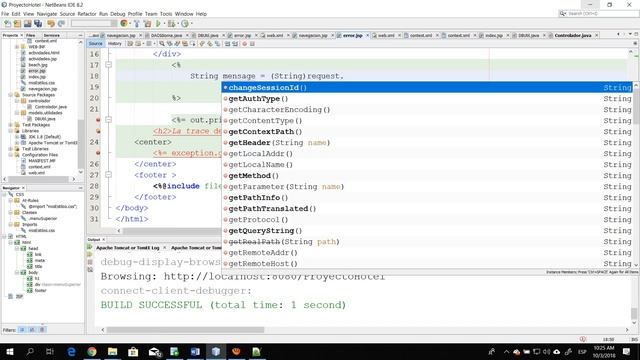Viewport: 640px width, 360px height.
Task: Collapse code fold at line 22
Action: tap(109, 120)
